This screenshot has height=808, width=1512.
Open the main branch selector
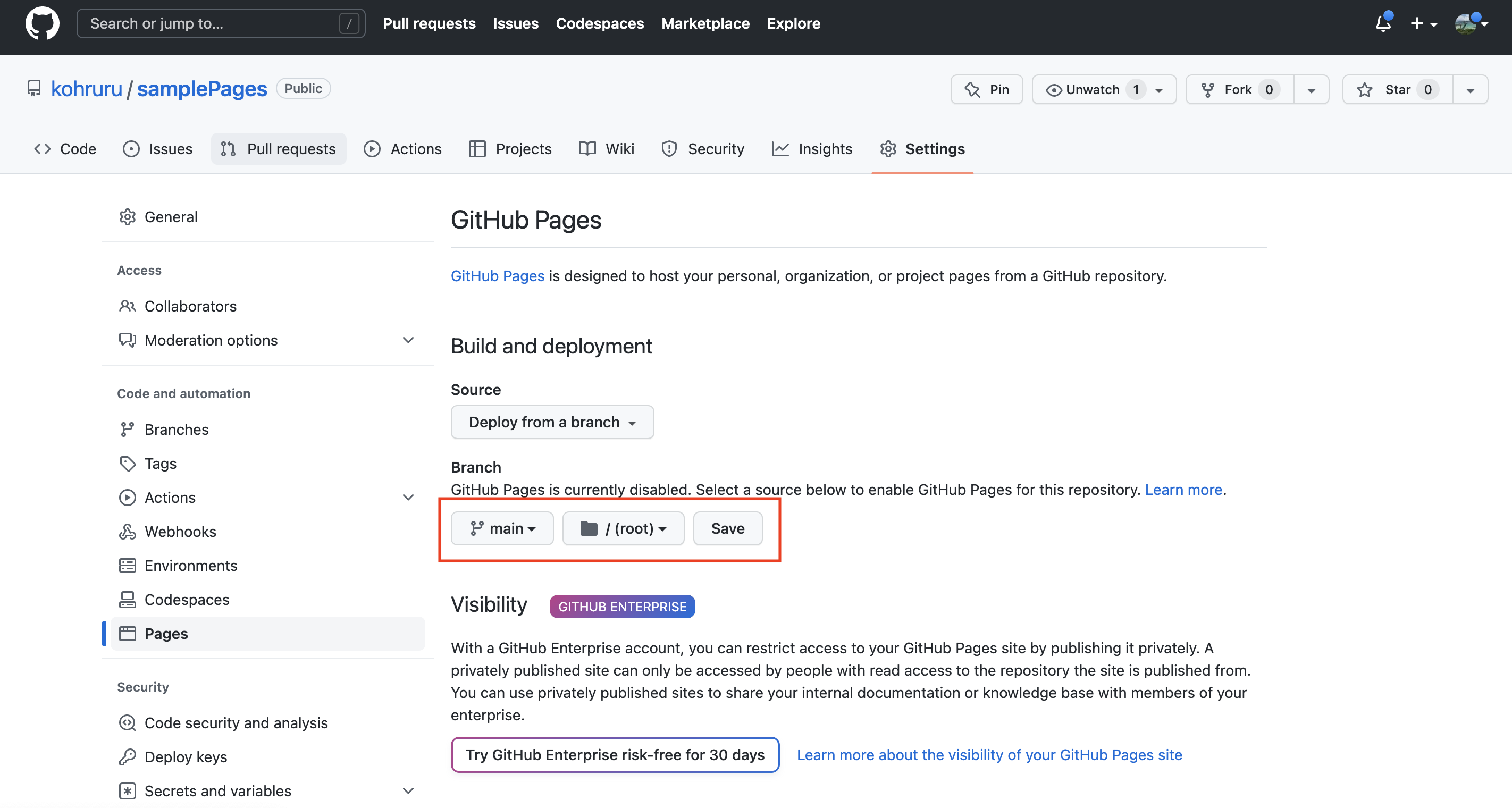tap(502, 528)
